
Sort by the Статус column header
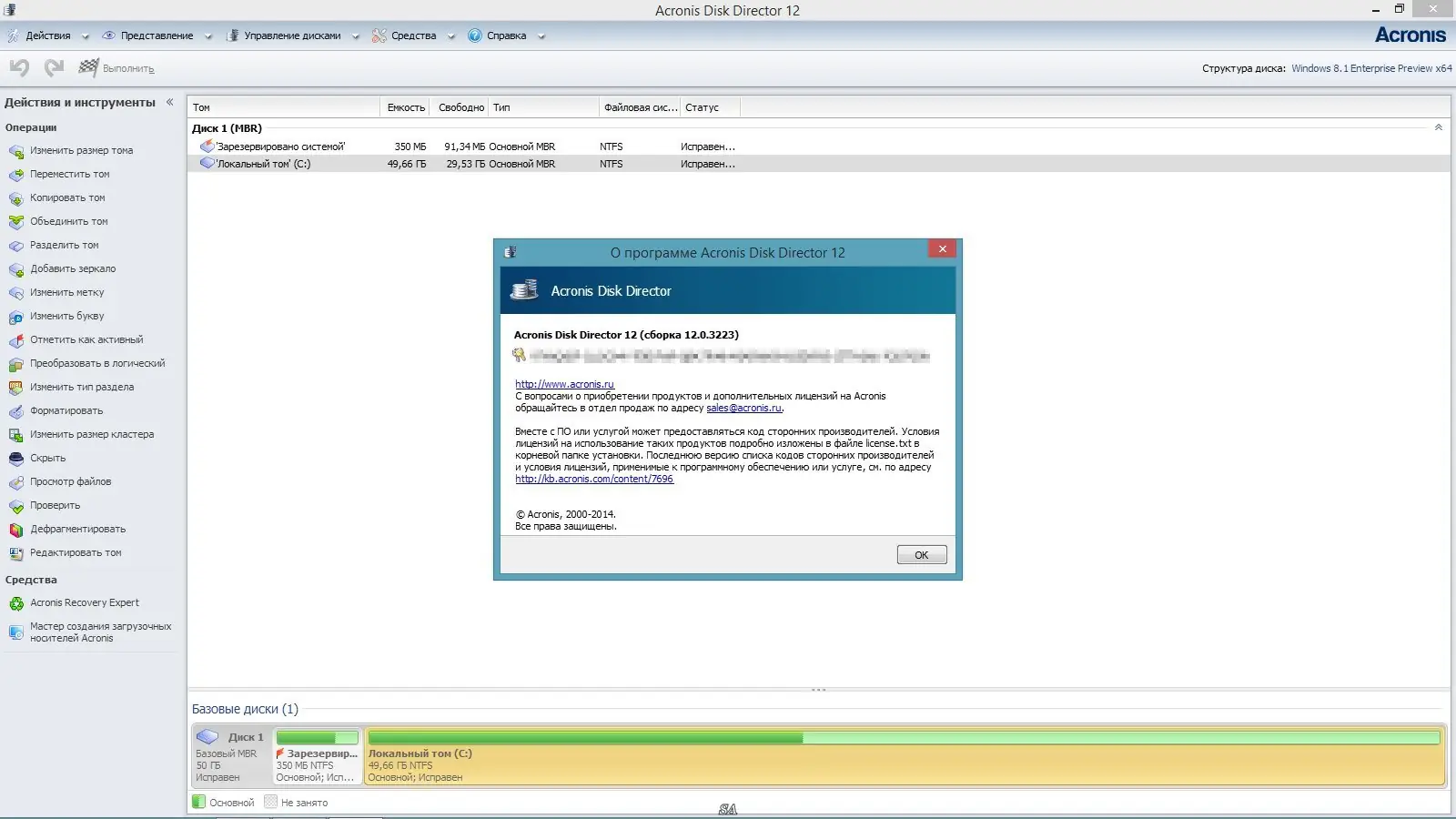pyautogui.click(x=711, y=107)
